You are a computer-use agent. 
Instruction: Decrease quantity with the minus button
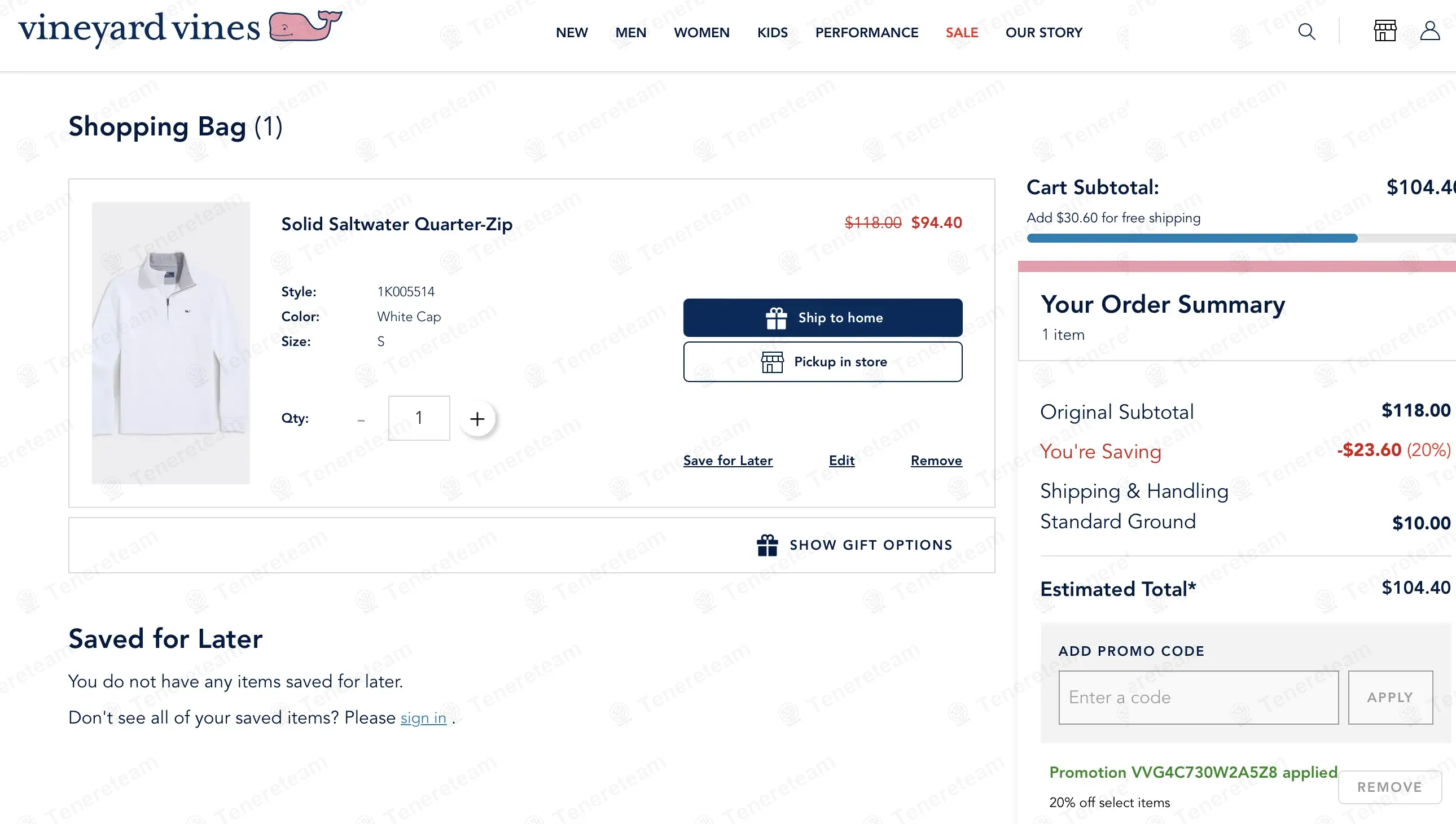click(x=361, y=419)
